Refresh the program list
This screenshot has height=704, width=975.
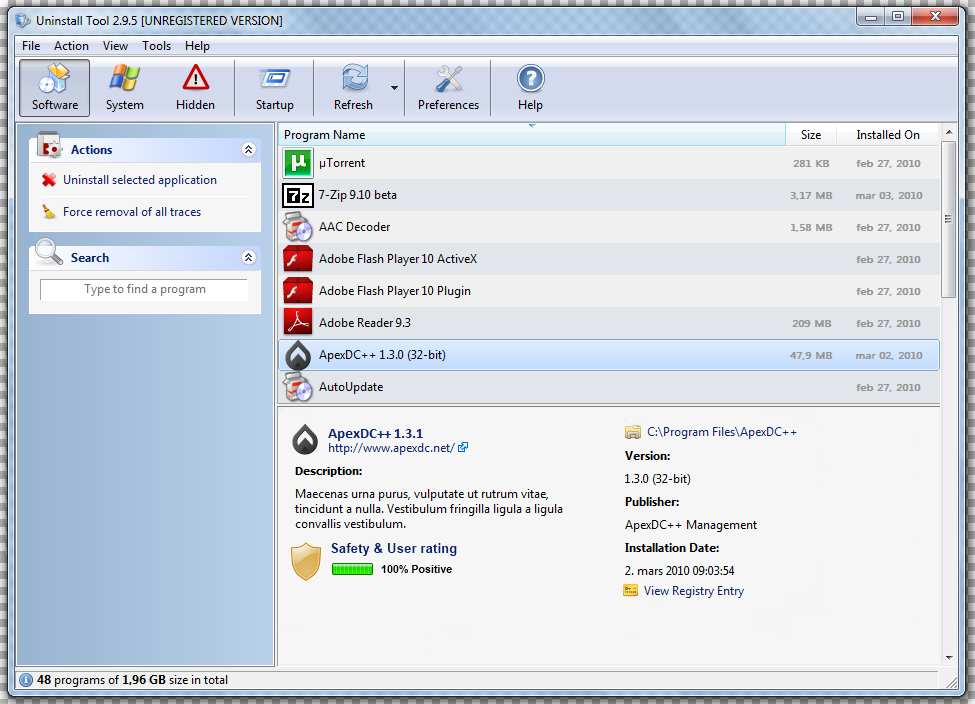click(x=353, y=88)
